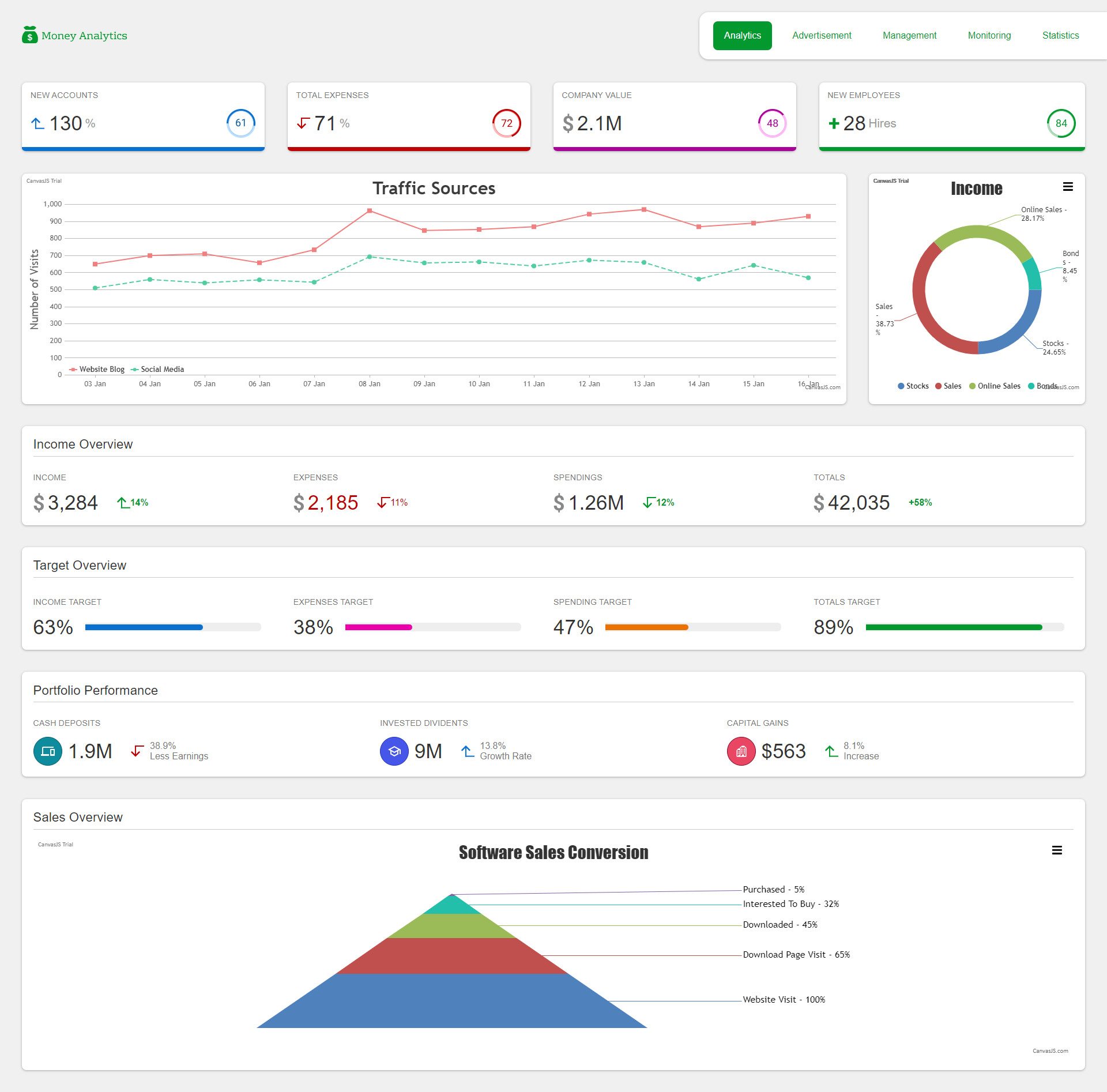Open the Statistics nav link

click(1060, 36)
